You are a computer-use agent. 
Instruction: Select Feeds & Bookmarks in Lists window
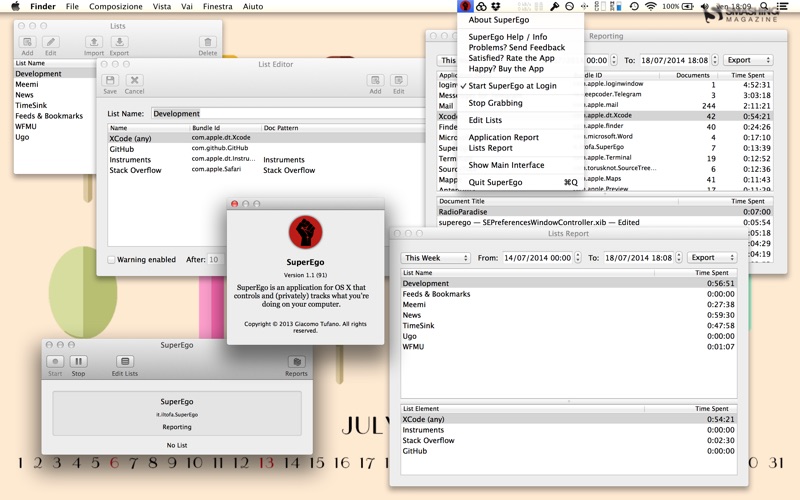point(55,116)
